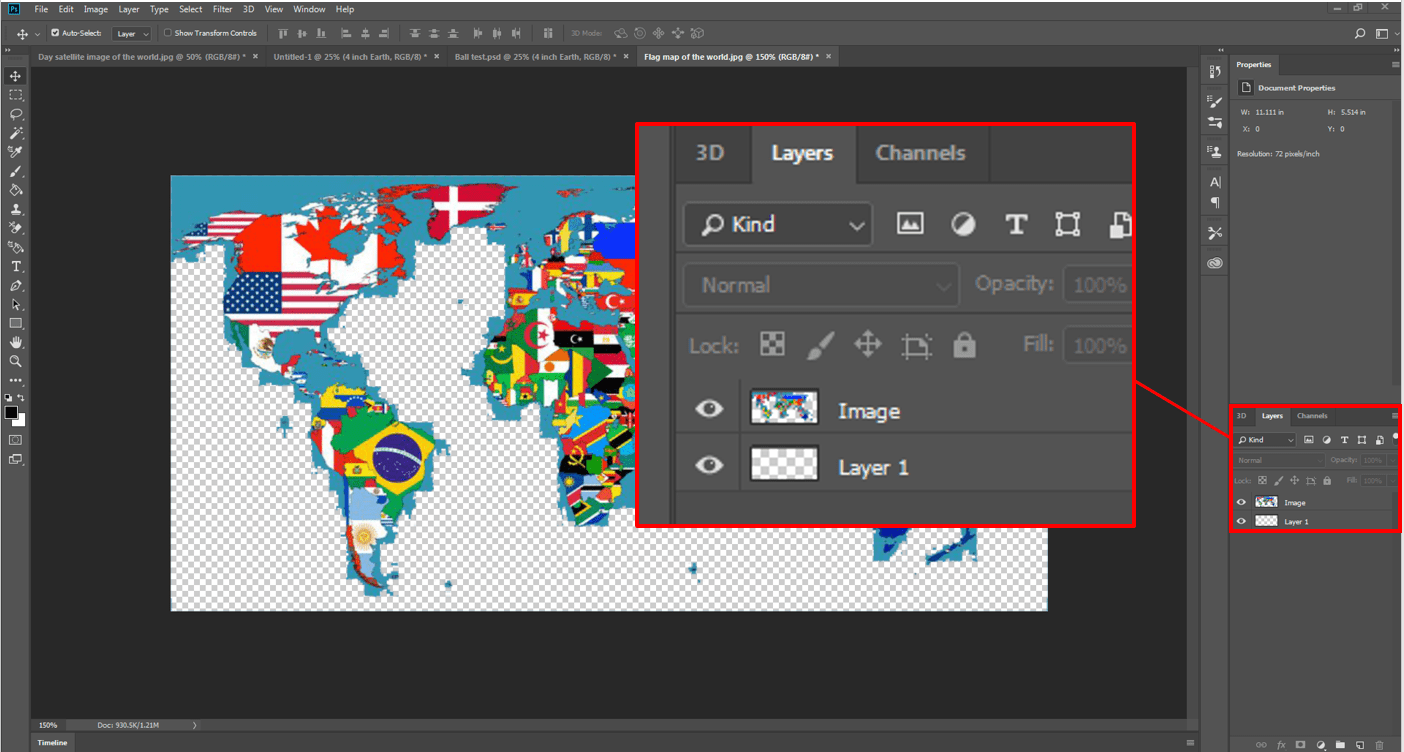Switch to Channels tab in docked panel
1404x752 pixels.
pyautogui.click(x=1312, y=416)
